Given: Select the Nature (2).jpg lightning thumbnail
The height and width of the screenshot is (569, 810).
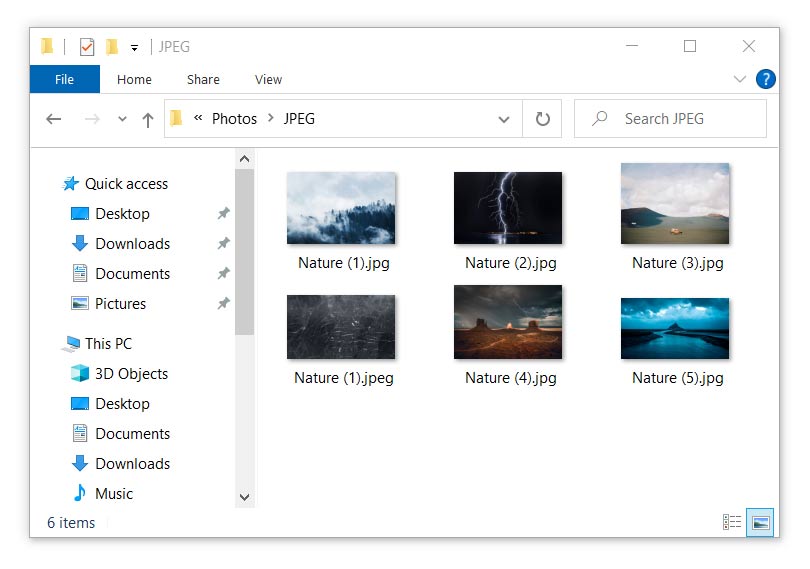Looking at the screenshot, I should [508, 208].
